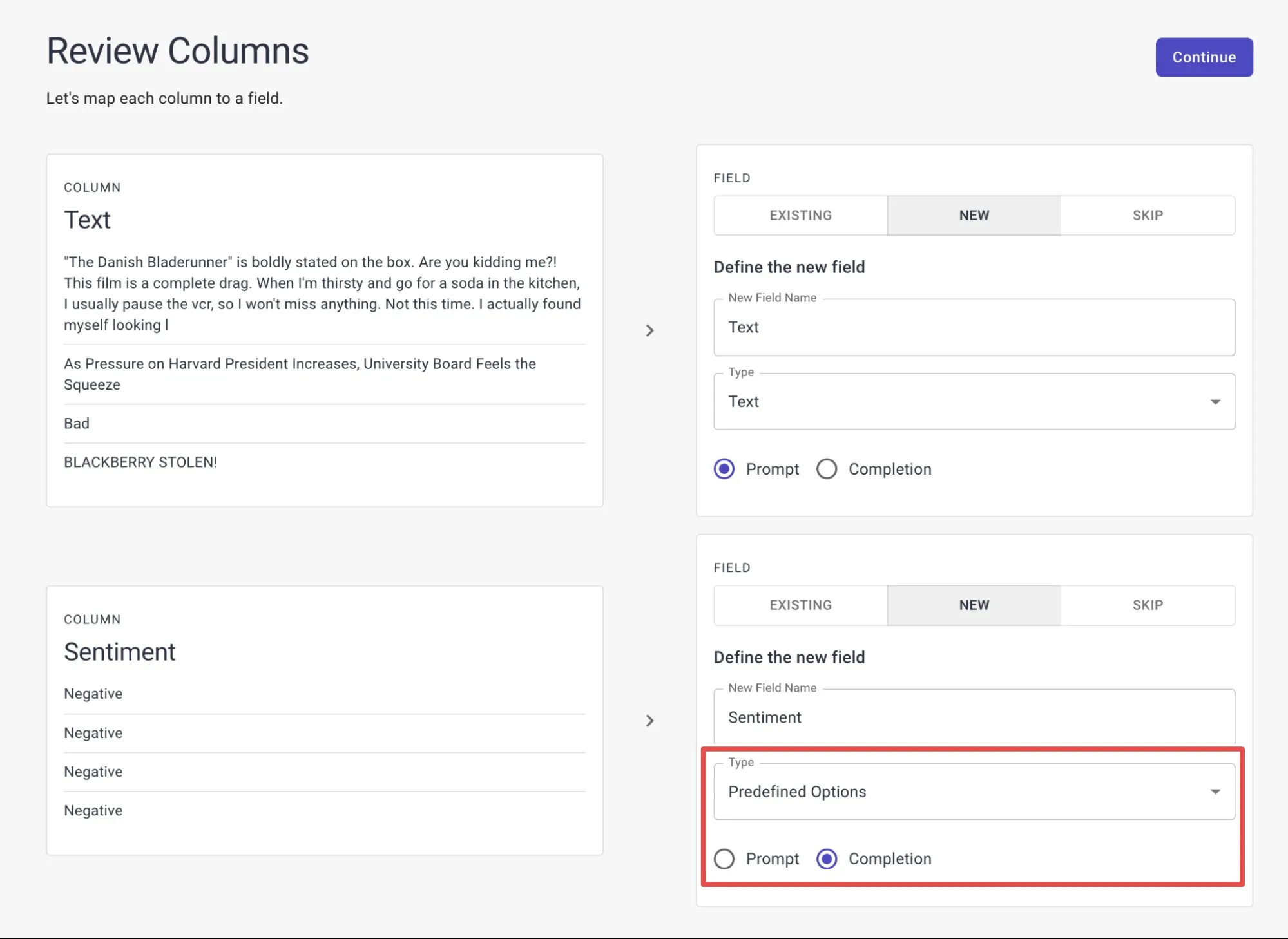This screenshot has width=1288, height=939.
Task: Click dropdown arrow of Predefined Options field
Action: [1215, 792]
